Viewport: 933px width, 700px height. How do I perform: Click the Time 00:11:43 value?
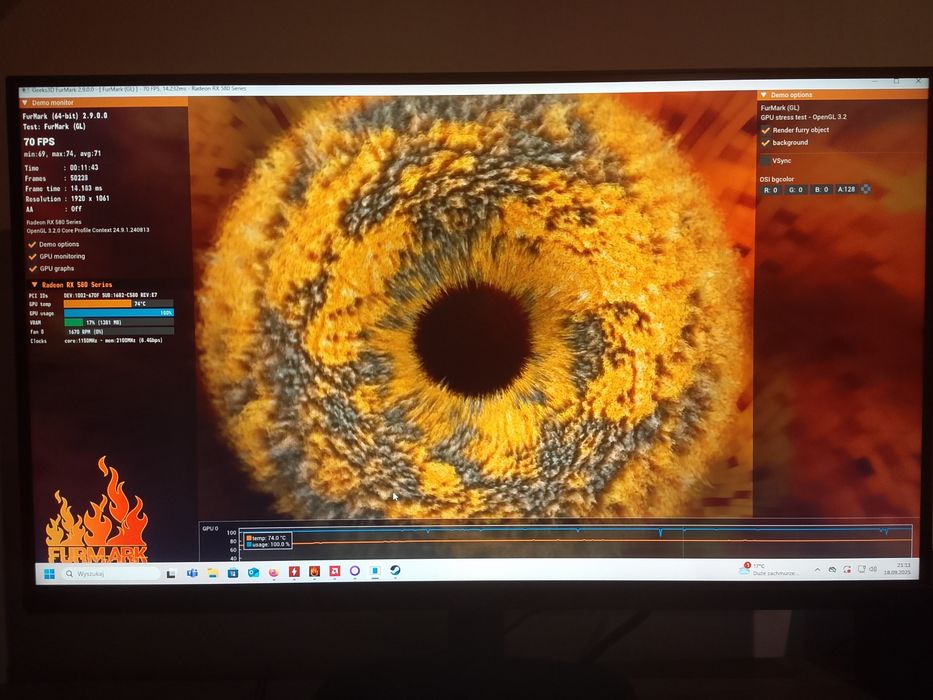(84, 168)
